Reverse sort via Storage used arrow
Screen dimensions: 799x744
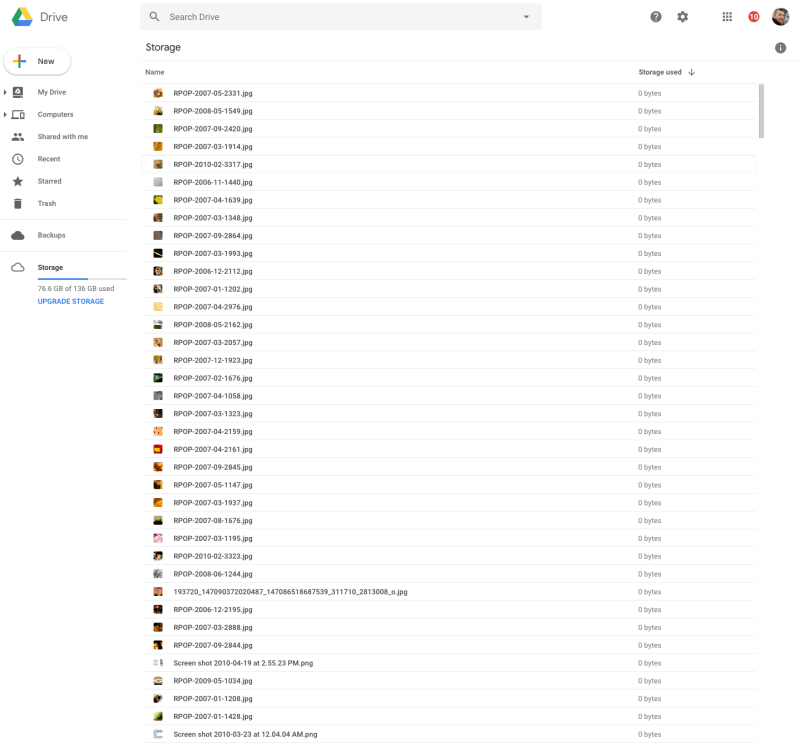click(691, 72)
